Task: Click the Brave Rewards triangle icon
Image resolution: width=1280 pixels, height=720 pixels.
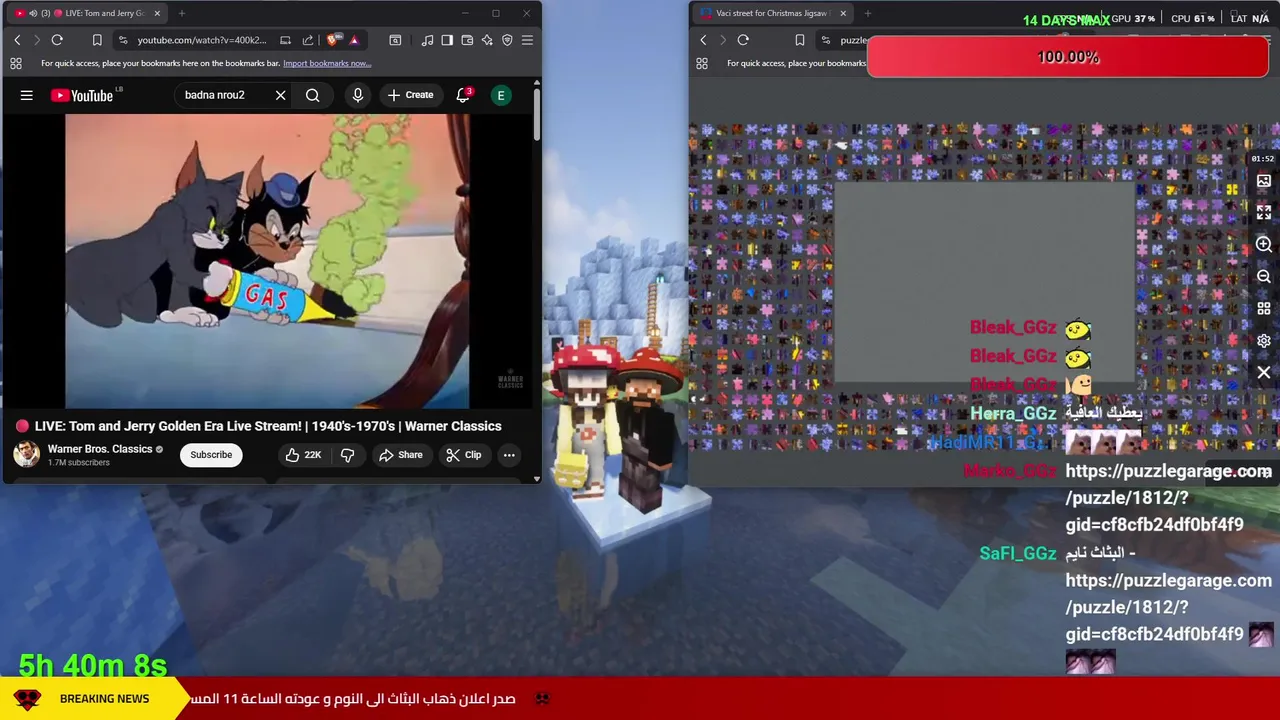Action: (x=354, y=40)
